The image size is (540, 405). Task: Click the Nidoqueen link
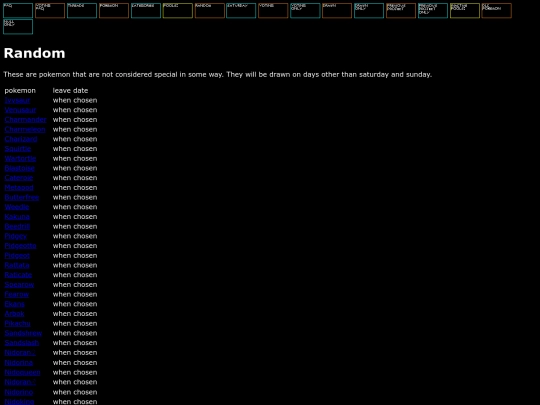click(22, 372)
